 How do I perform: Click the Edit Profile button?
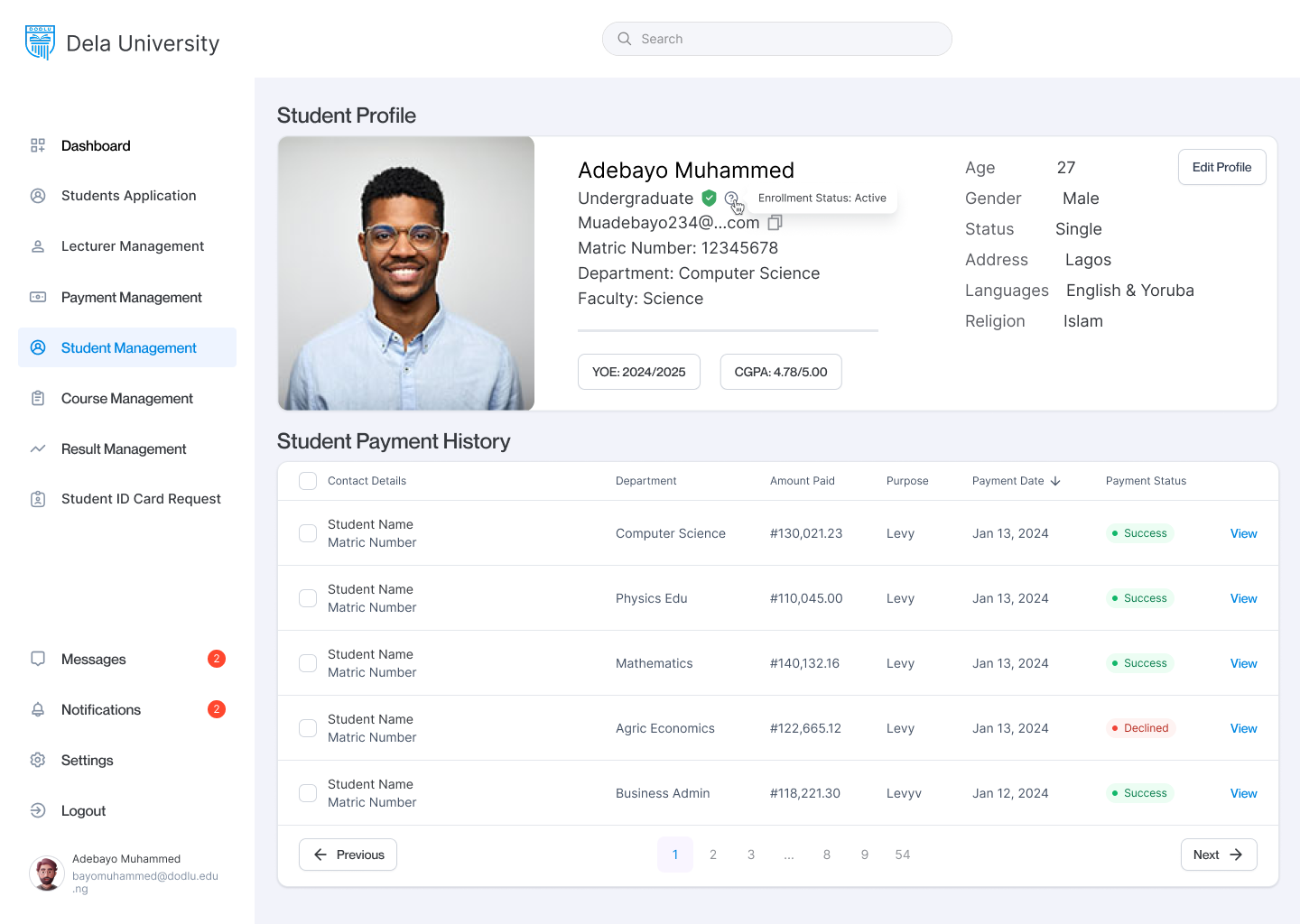[x=1221, y=167]
